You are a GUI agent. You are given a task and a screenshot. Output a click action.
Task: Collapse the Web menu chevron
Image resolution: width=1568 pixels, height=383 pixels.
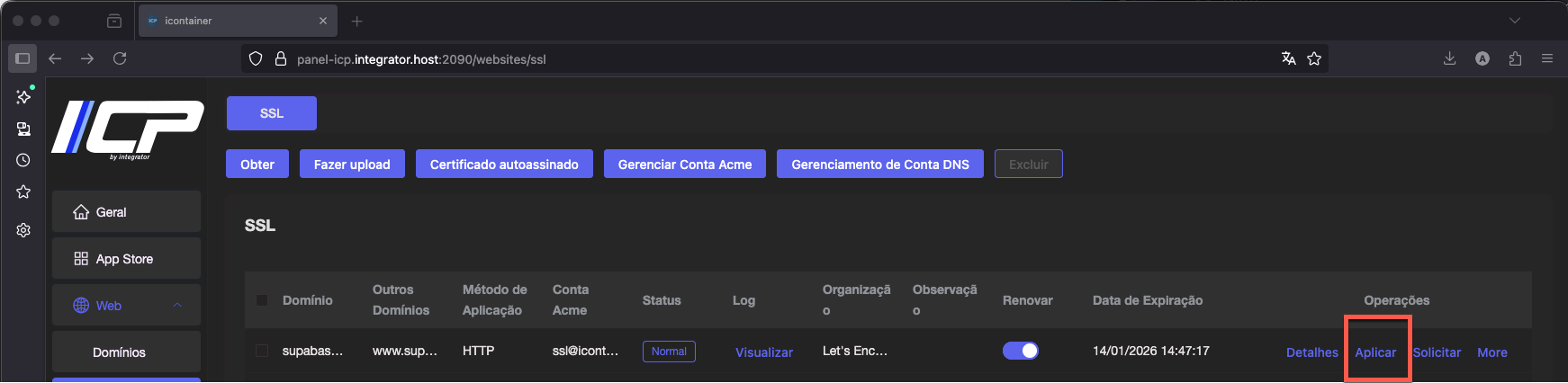[x=177, y=306]
